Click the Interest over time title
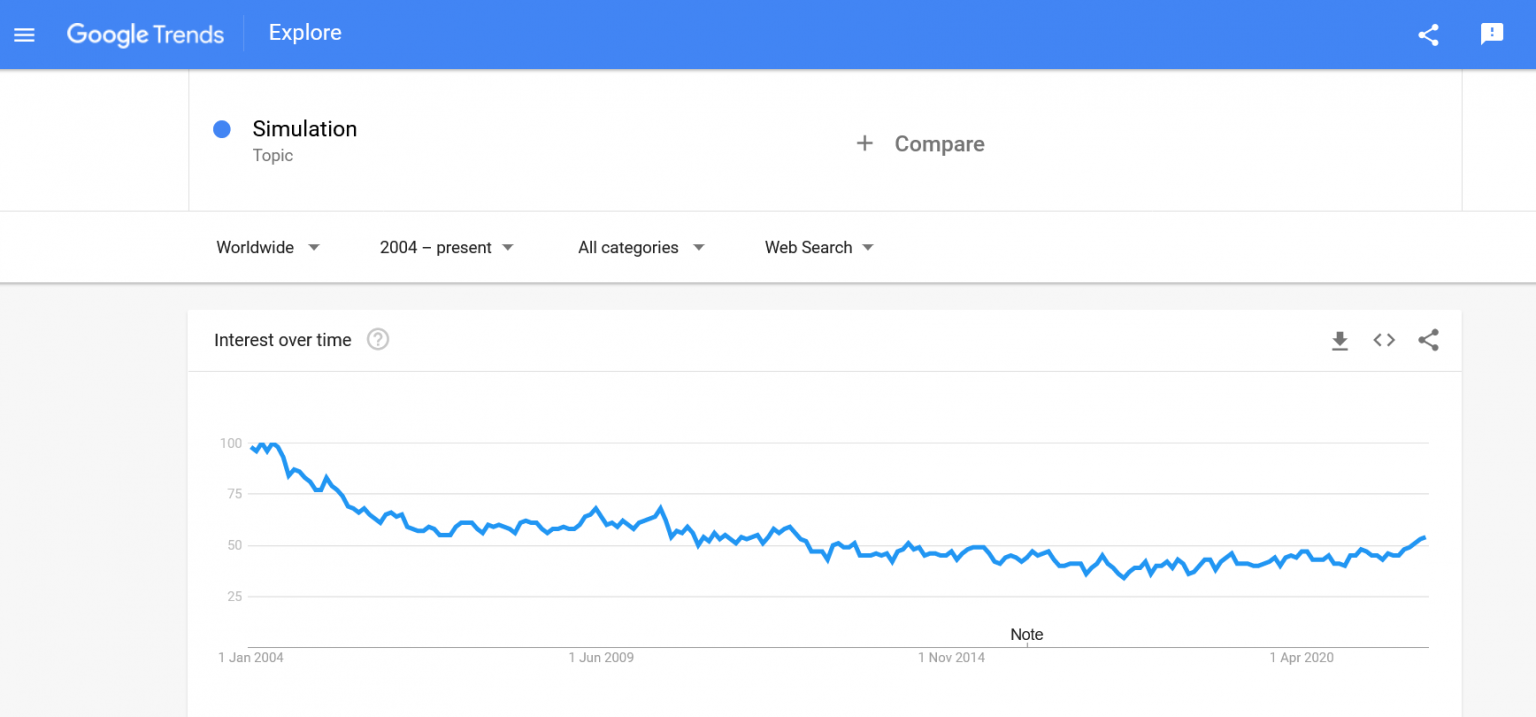Viewport: 1536px width, 717px height. click(x=282, y=340)
